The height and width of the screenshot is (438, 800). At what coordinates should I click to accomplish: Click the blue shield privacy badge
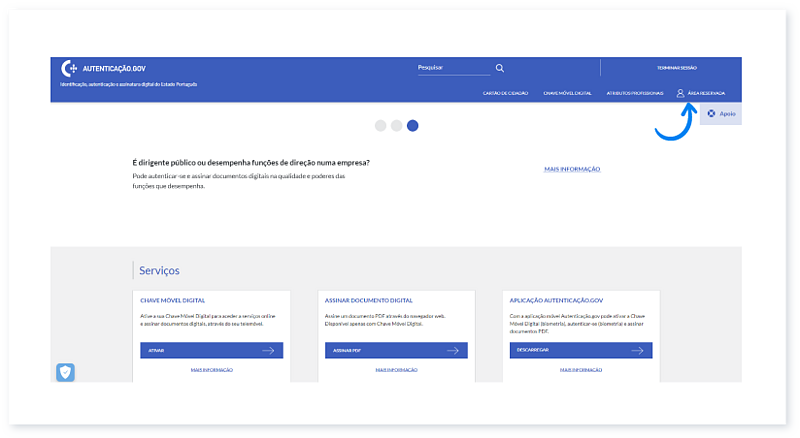pos(65,372)
